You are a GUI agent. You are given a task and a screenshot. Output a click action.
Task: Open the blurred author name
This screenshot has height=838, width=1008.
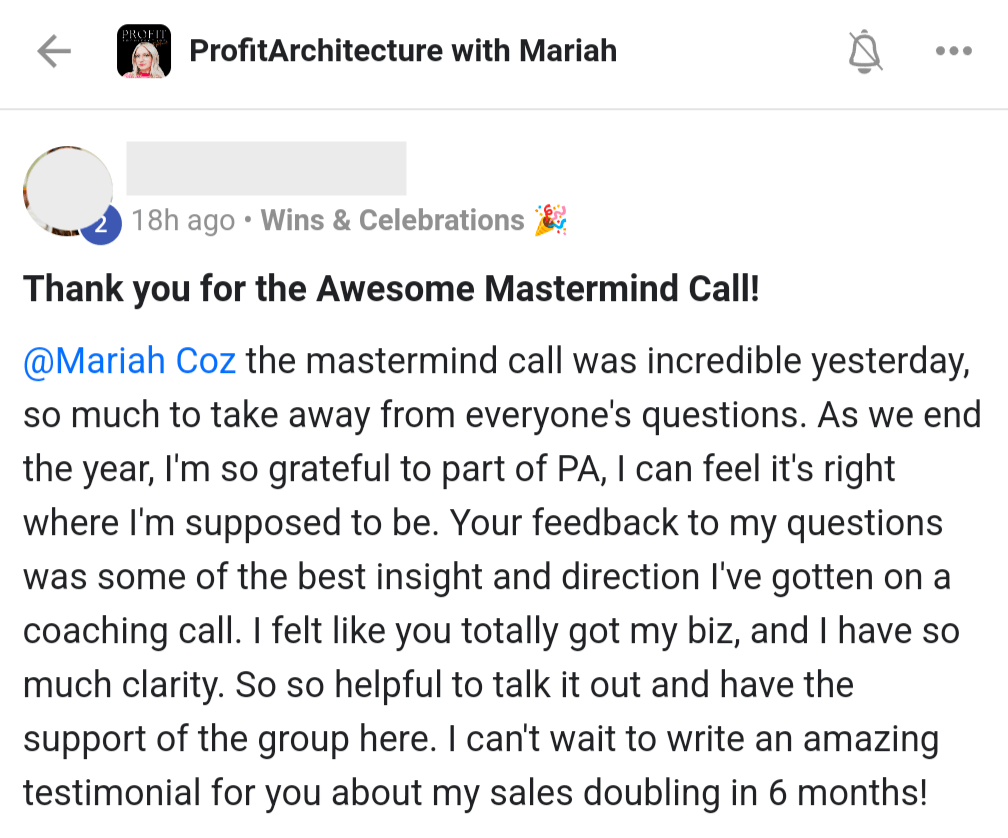pos(266,168)
